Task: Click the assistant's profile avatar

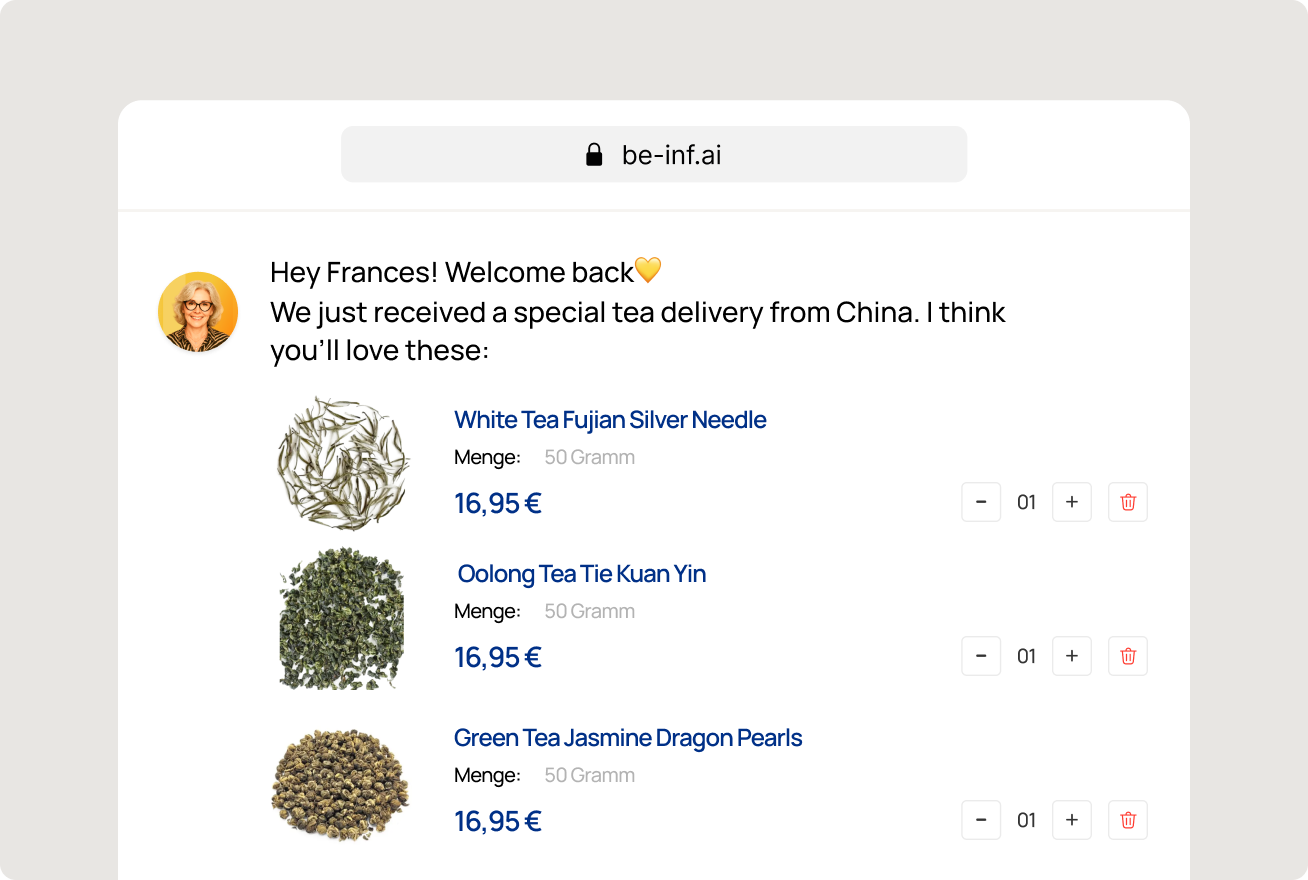Action: click(x=198, y=312)
